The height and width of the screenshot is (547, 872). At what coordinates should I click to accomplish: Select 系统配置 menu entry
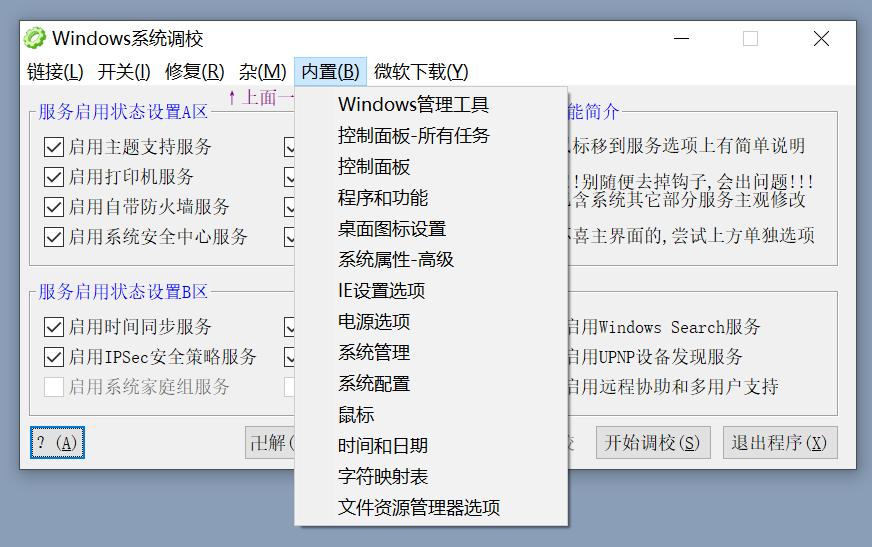[x=431, y=384]
